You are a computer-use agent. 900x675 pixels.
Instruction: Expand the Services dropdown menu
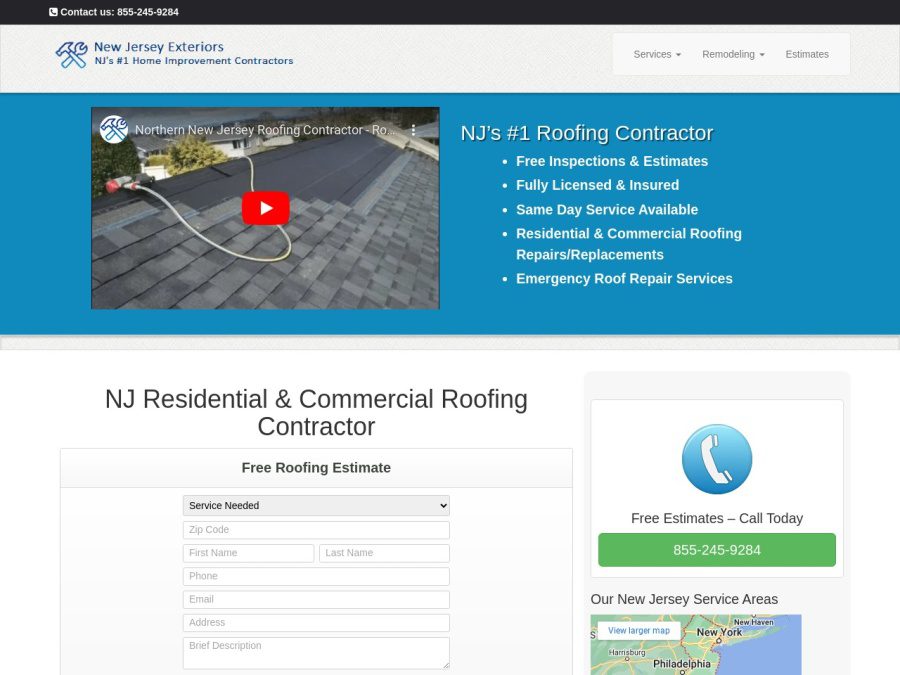(656, 54)
